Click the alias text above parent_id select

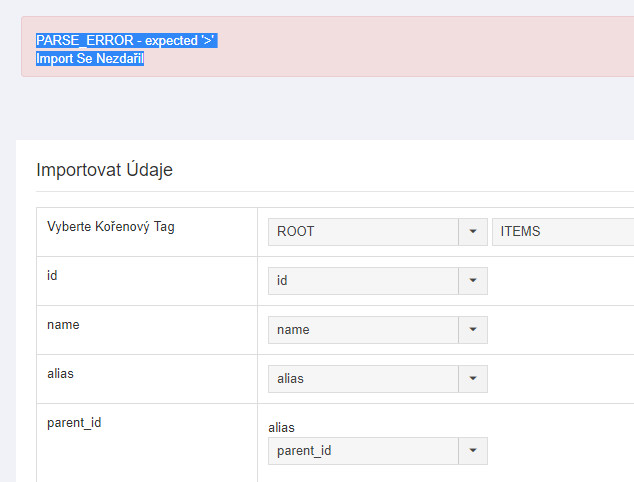tap(281, 428)
